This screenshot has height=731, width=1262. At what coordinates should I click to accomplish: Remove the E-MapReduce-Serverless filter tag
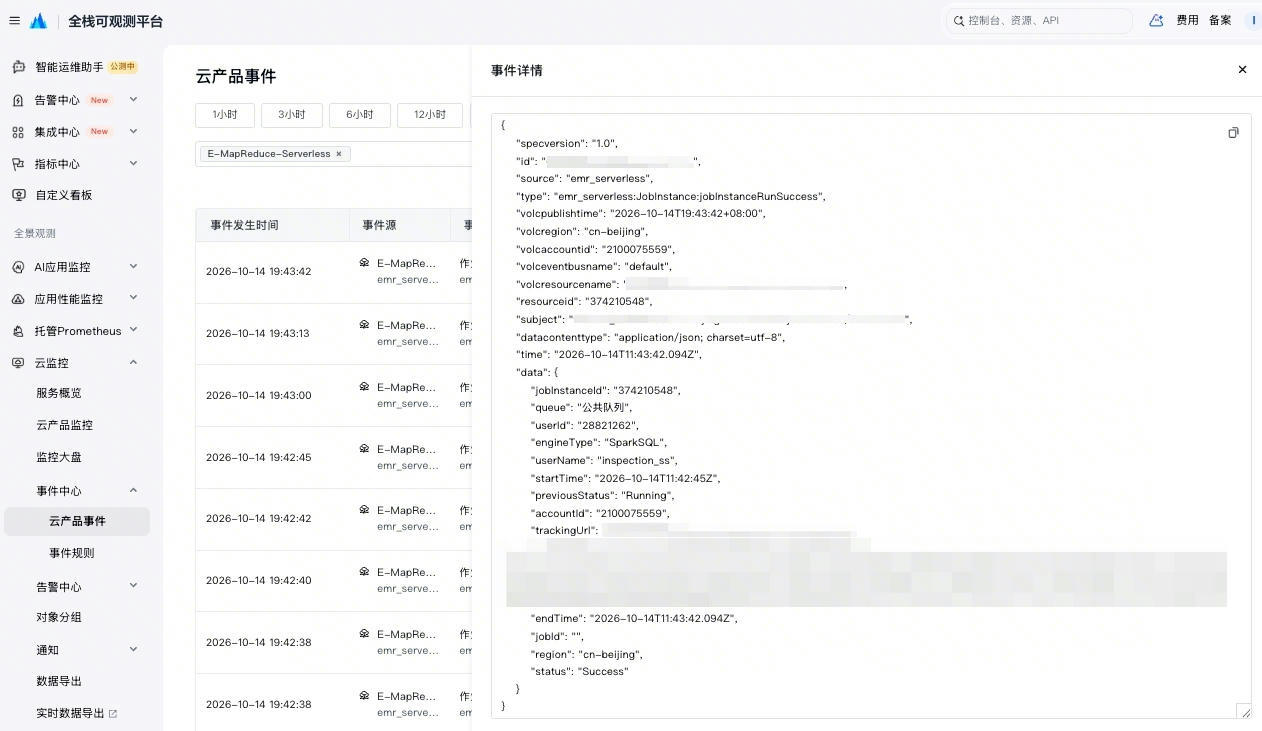coord(339,154)
